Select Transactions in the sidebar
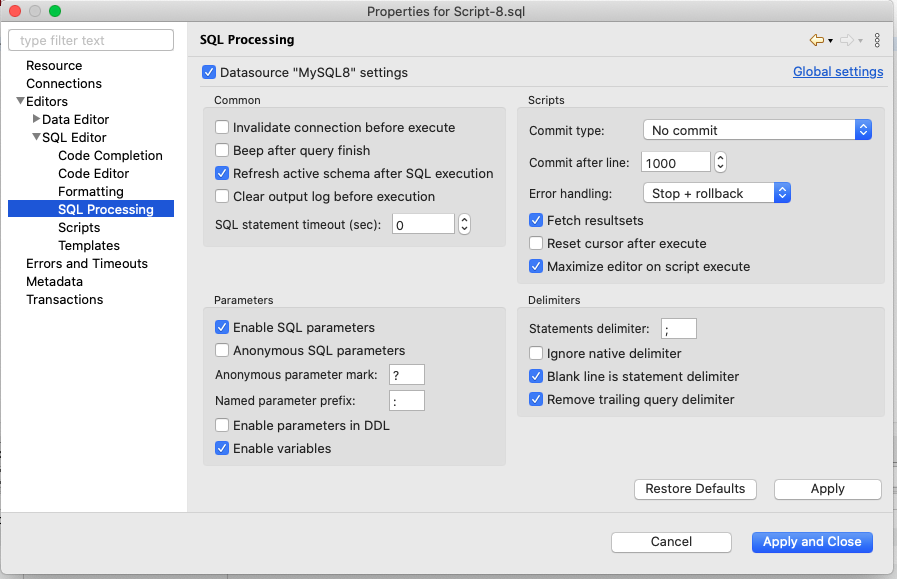 64,299
